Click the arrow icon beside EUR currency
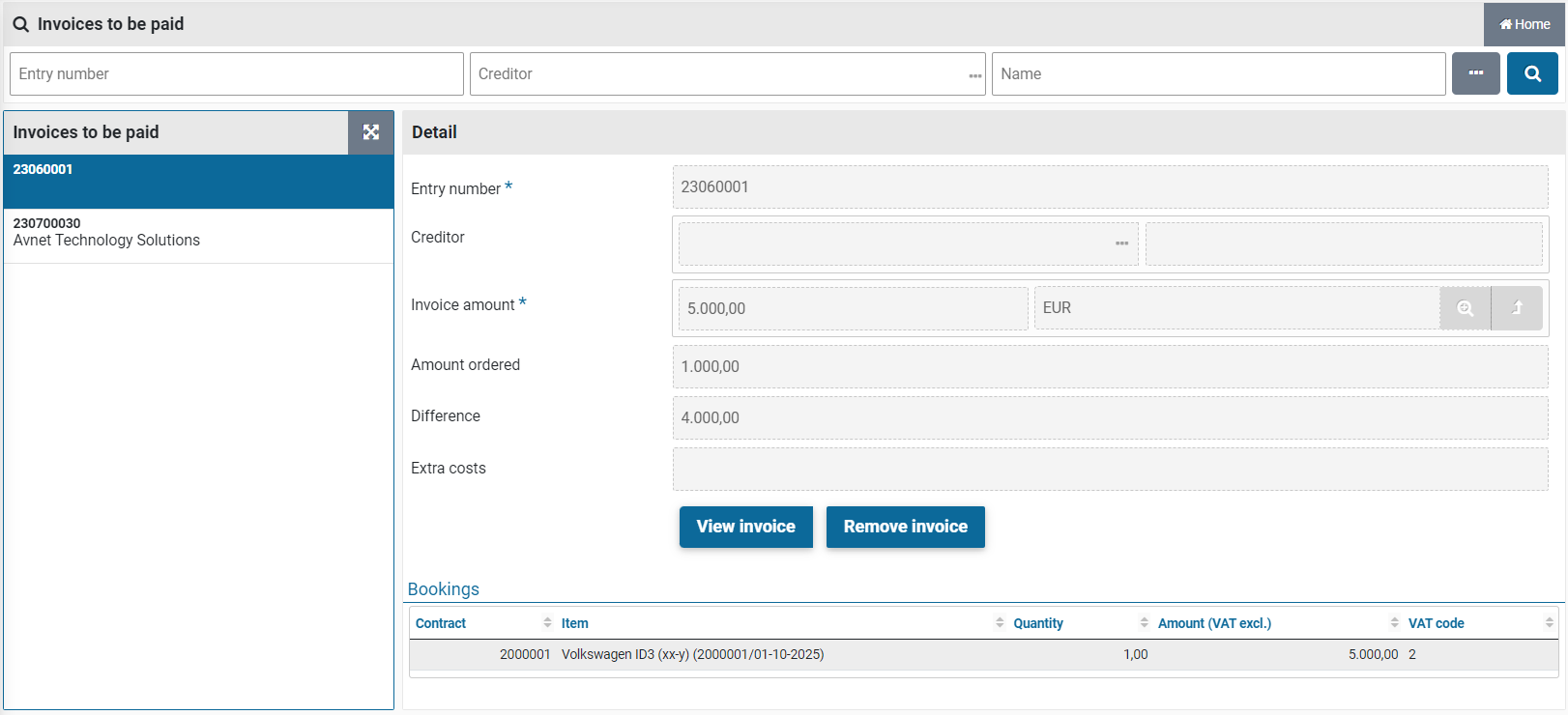The width and height of the screenshot is (1568, 715). pyautogui.click(x=1516, y=308)
